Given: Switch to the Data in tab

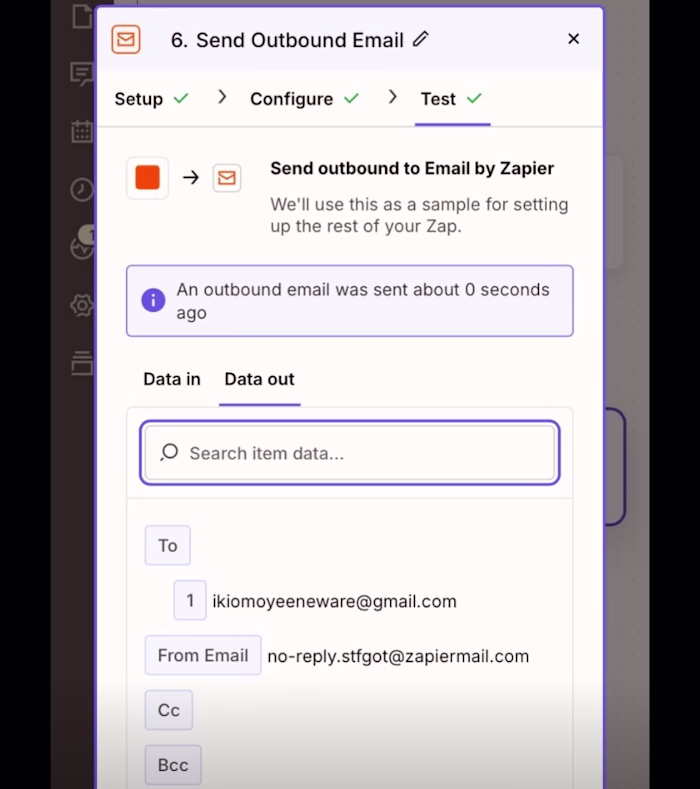Looking at the screenshot, I should point(172,379).
